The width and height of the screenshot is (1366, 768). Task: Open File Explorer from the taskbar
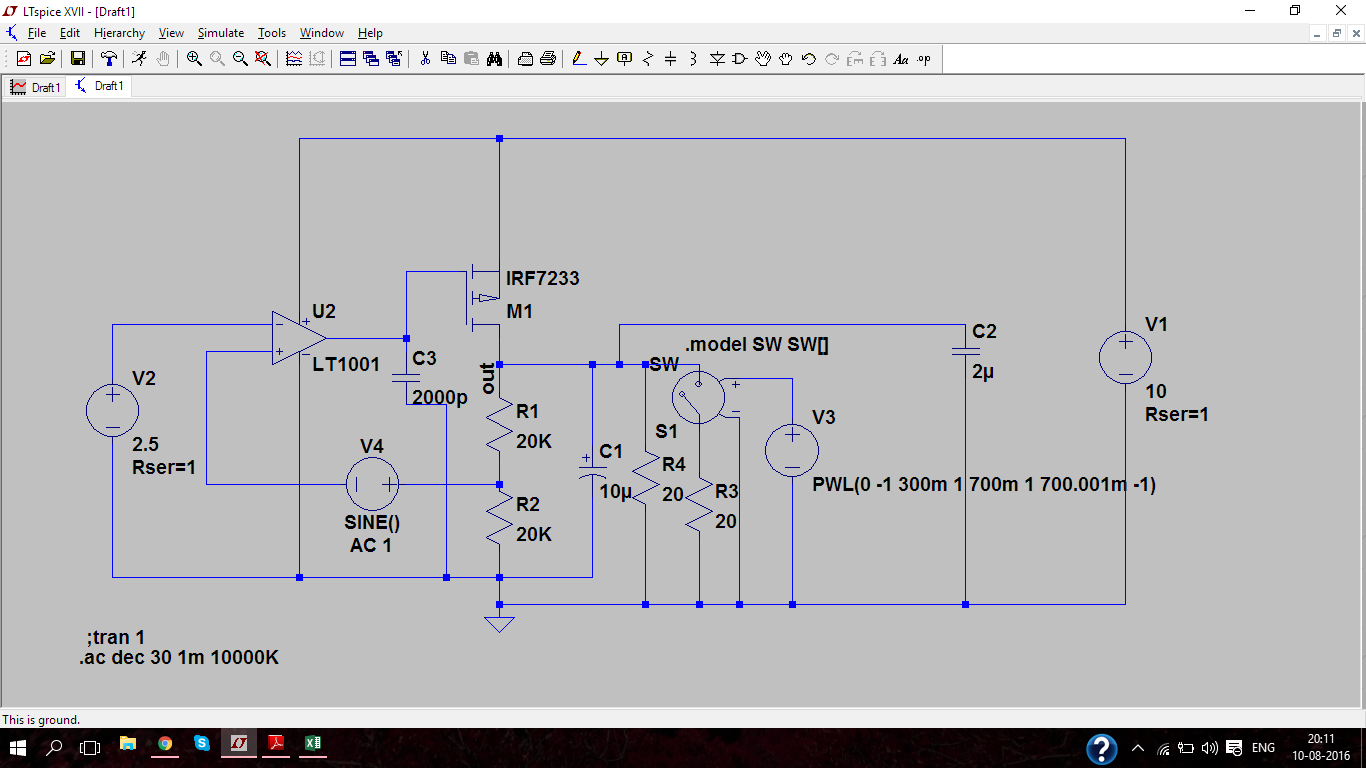click(128, 744)
